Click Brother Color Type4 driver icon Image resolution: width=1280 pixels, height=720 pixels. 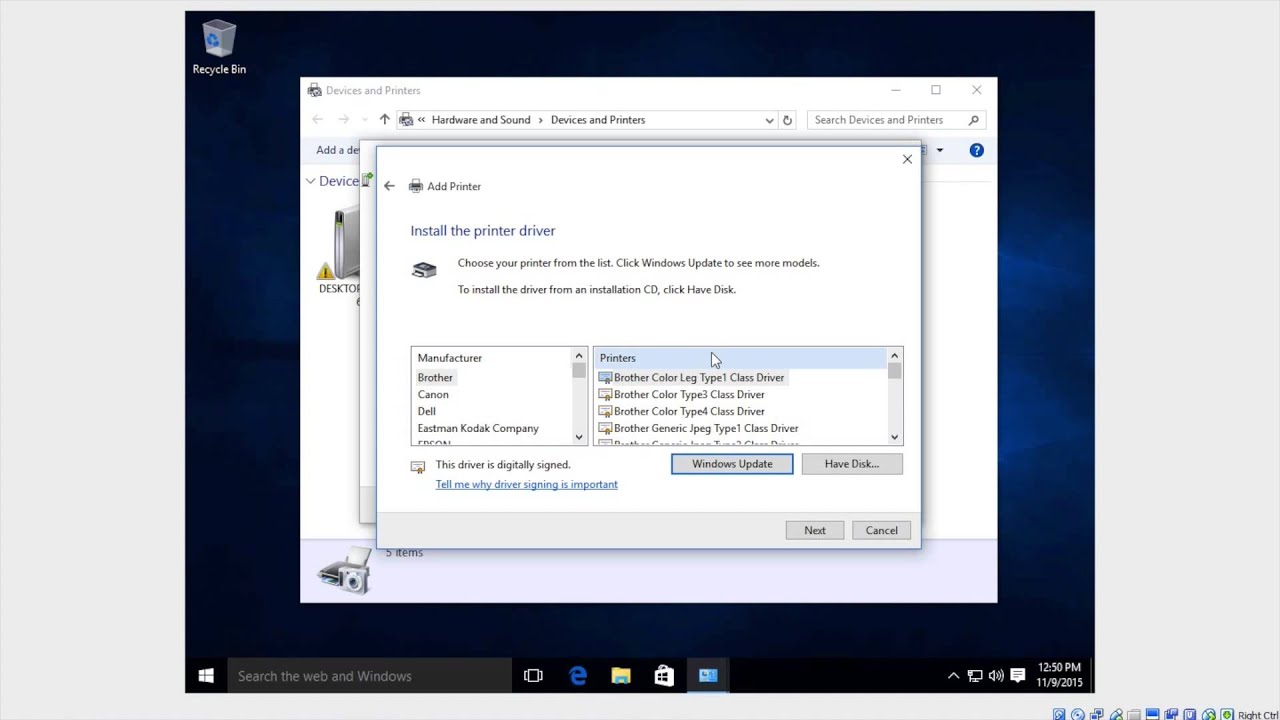click(605, 412)
